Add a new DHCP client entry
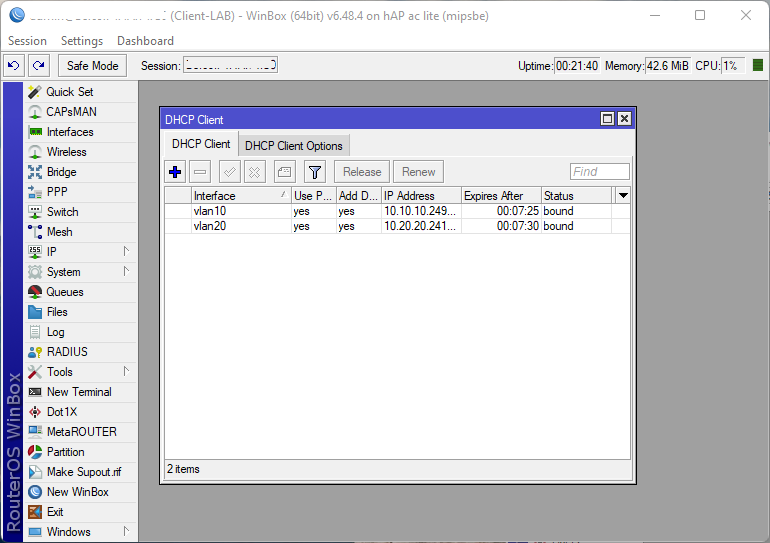Screen dimensions: 770x543 [175, 172]
